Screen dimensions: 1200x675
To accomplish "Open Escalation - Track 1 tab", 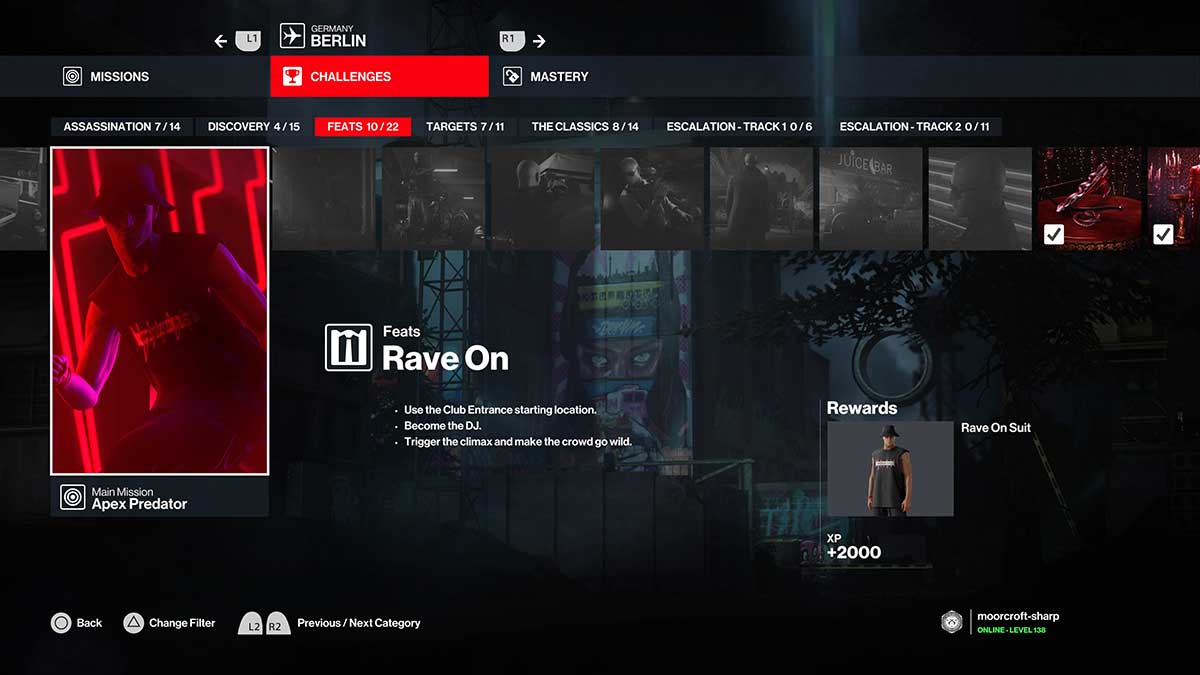I will click(740, 126).
